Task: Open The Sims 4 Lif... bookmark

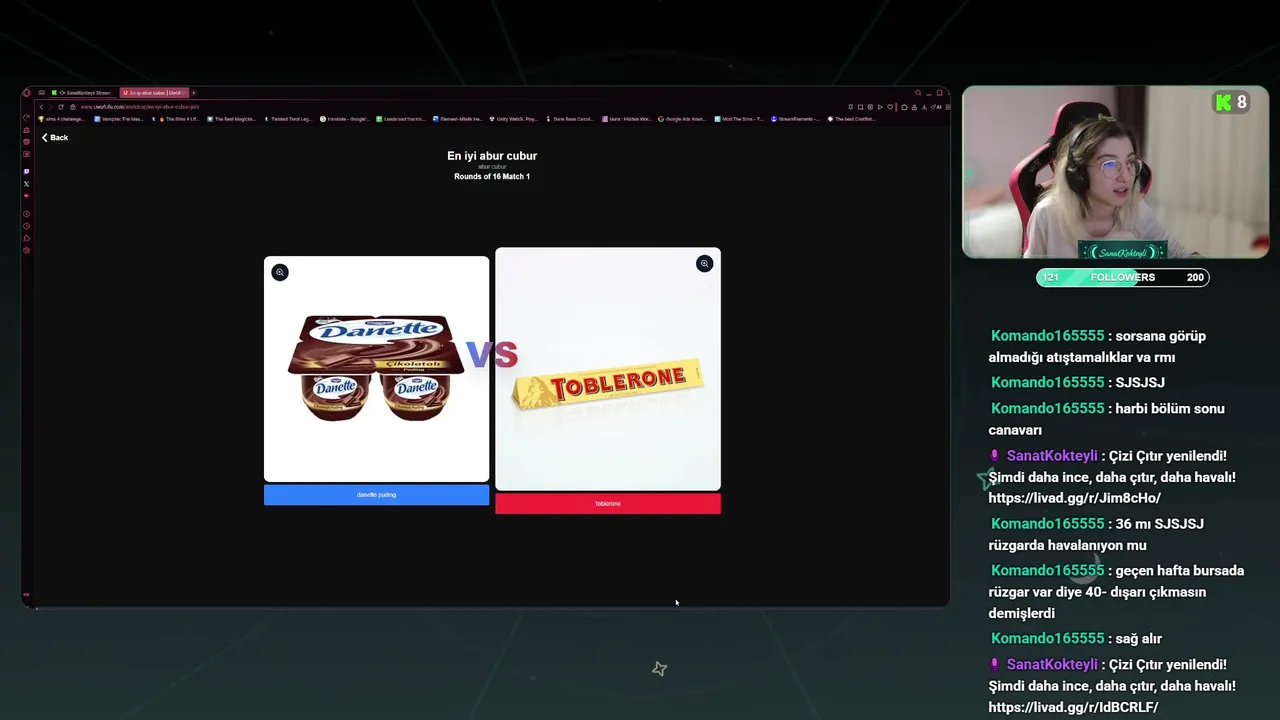Action: pos(176,119)
